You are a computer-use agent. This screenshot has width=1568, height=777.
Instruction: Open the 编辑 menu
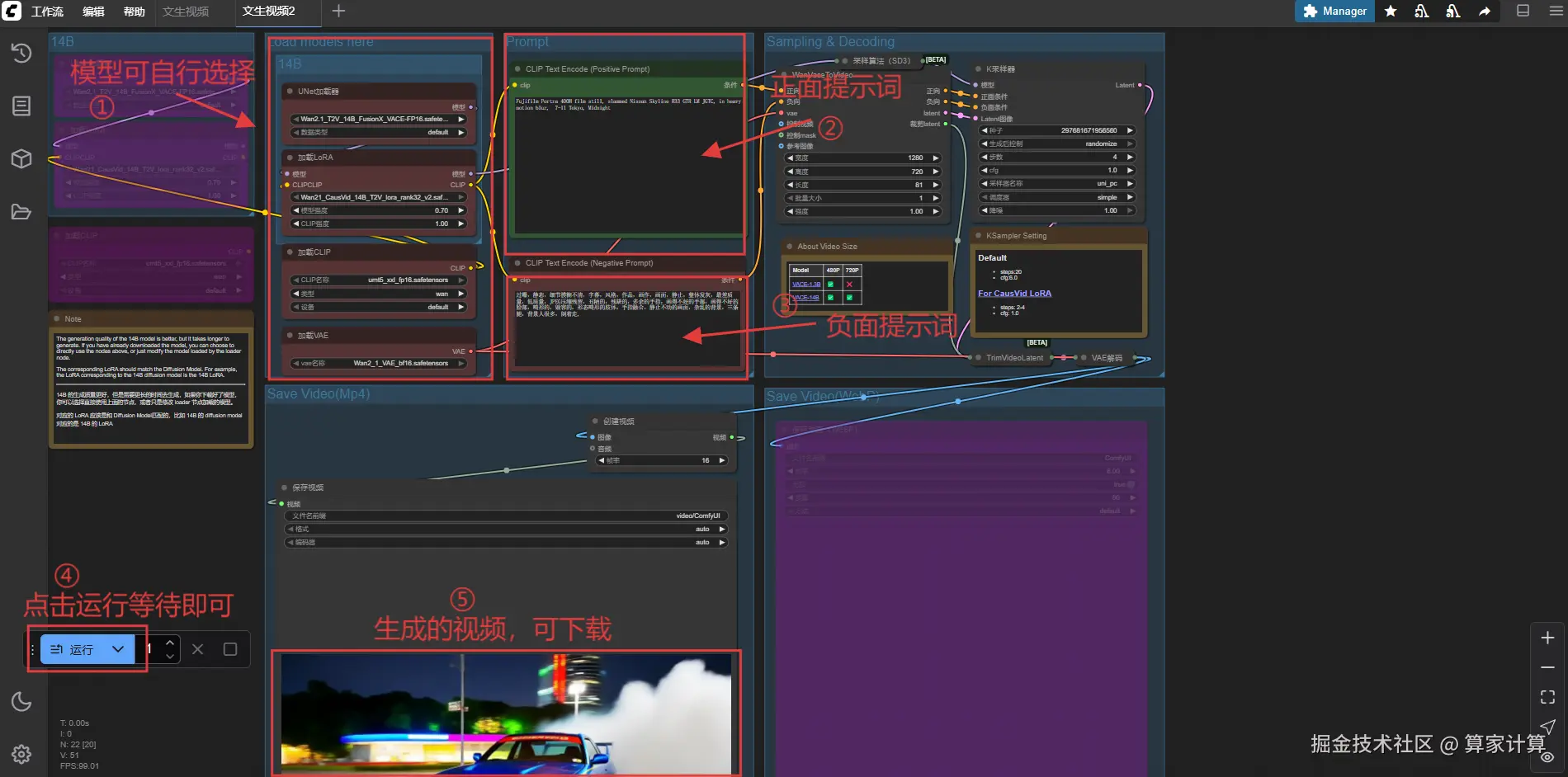[93, 12]
